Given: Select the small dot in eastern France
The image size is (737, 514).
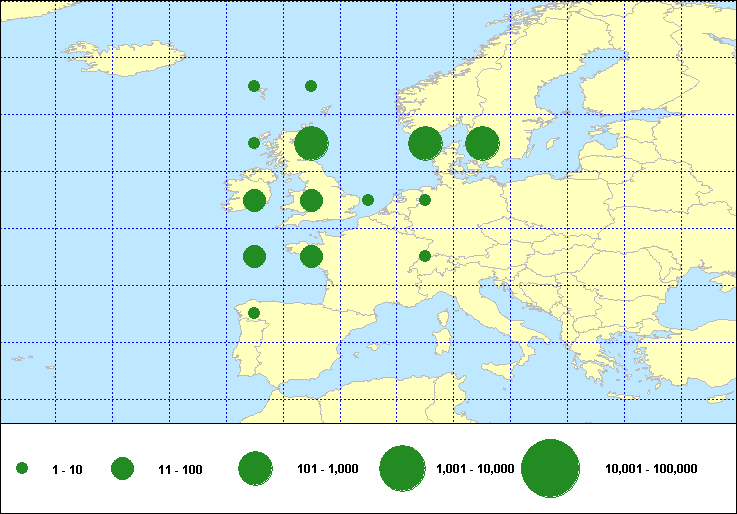Looking at the screenshot, I should (425, 256).
